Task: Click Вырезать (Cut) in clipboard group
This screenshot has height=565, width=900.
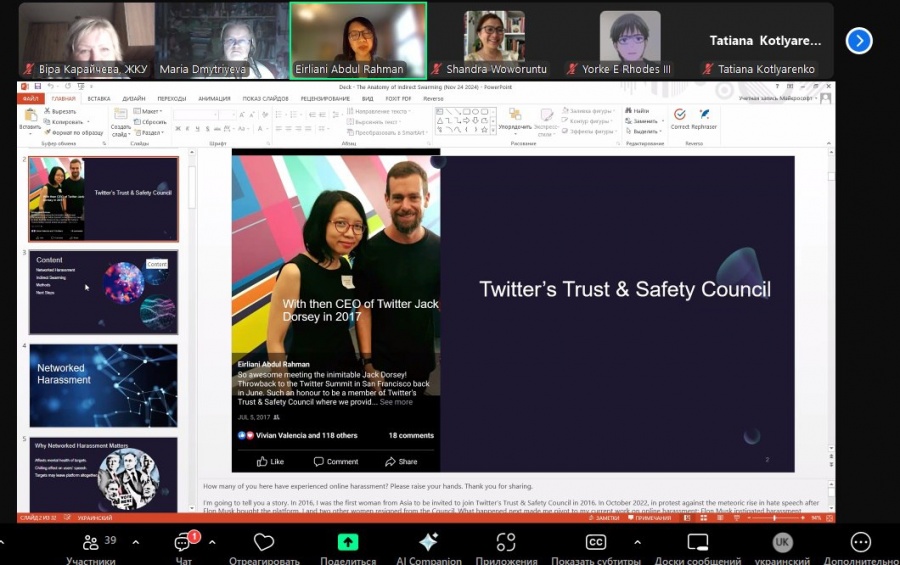Action: [x=60, y=111]
